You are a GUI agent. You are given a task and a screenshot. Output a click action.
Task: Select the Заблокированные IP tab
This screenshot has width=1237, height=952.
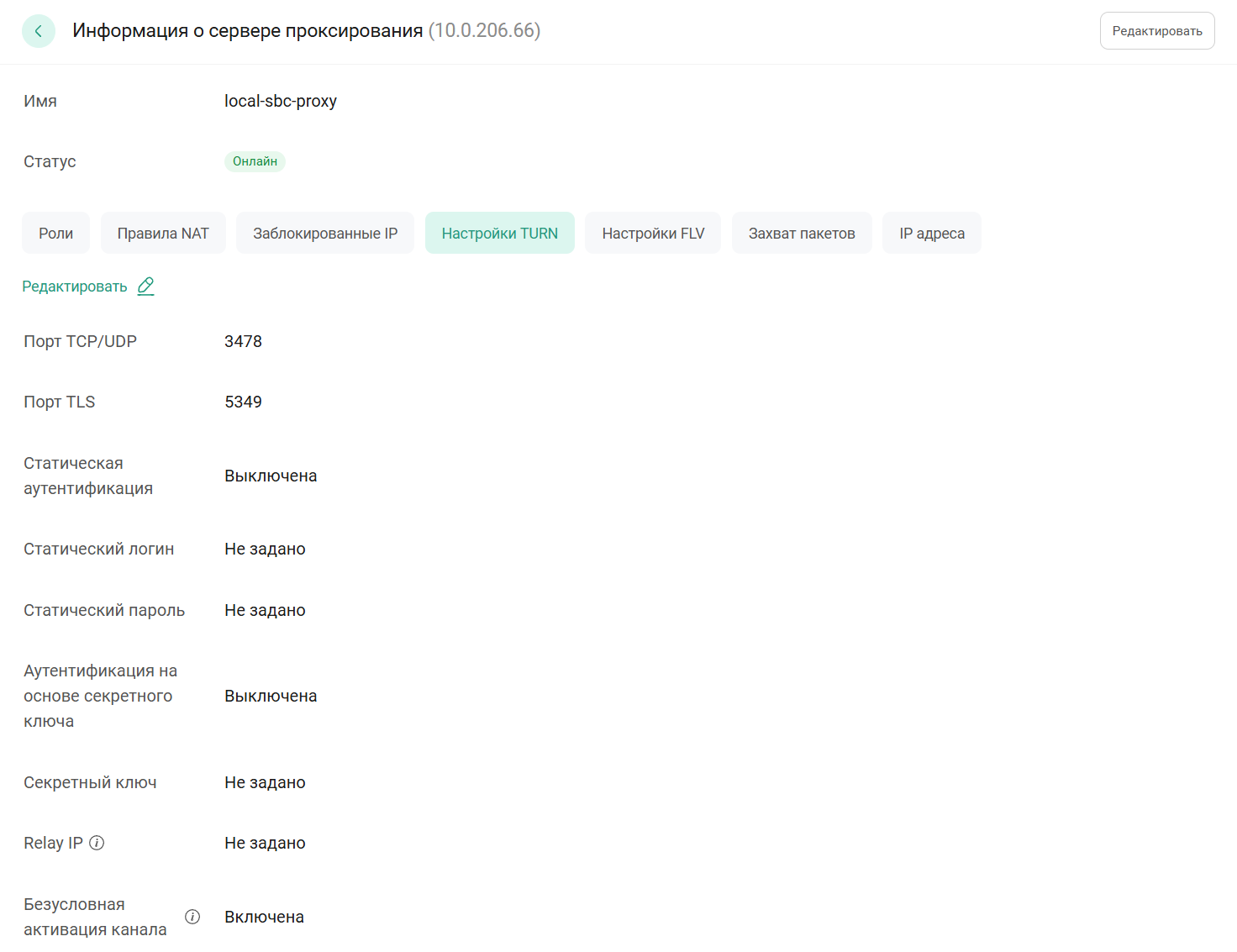[325, 234]
